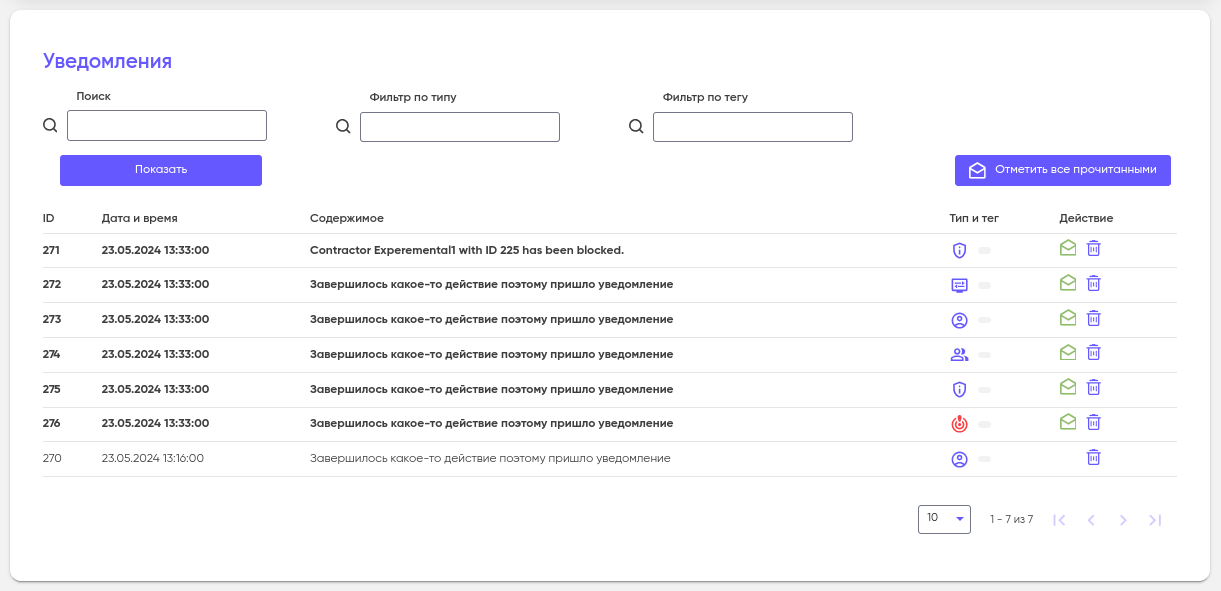The height and width of the screenshot is (591, 1221).
Task: Delete notification 270 using trash icon
Action: coord(1094,457)
